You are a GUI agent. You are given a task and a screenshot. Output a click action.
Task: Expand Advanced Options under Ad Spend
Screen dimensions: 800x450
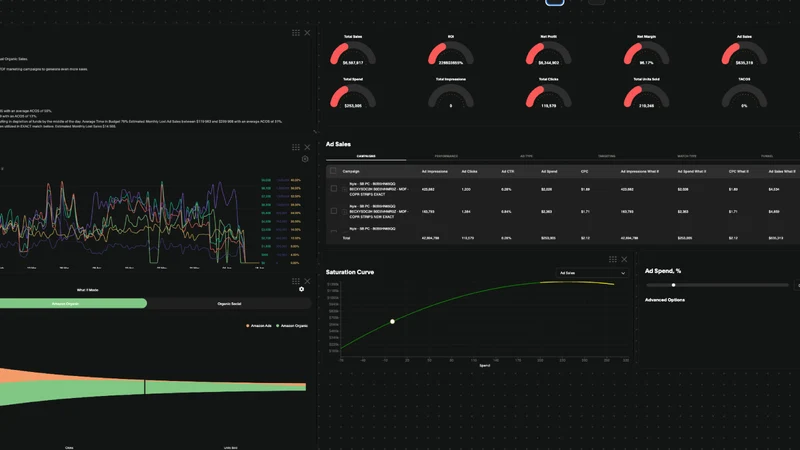click(665, 300)
